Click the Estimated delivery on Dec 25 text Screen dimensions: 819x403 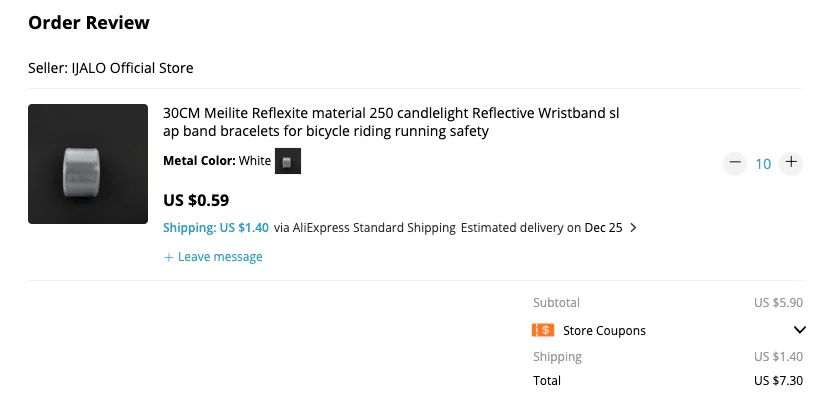(x=541, y=228)
